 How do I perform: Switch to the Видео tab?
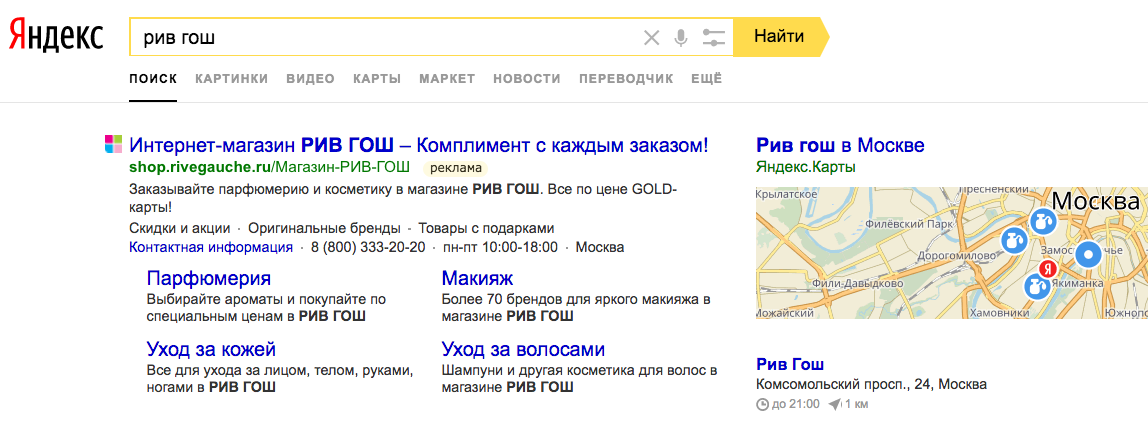point(310,79)
